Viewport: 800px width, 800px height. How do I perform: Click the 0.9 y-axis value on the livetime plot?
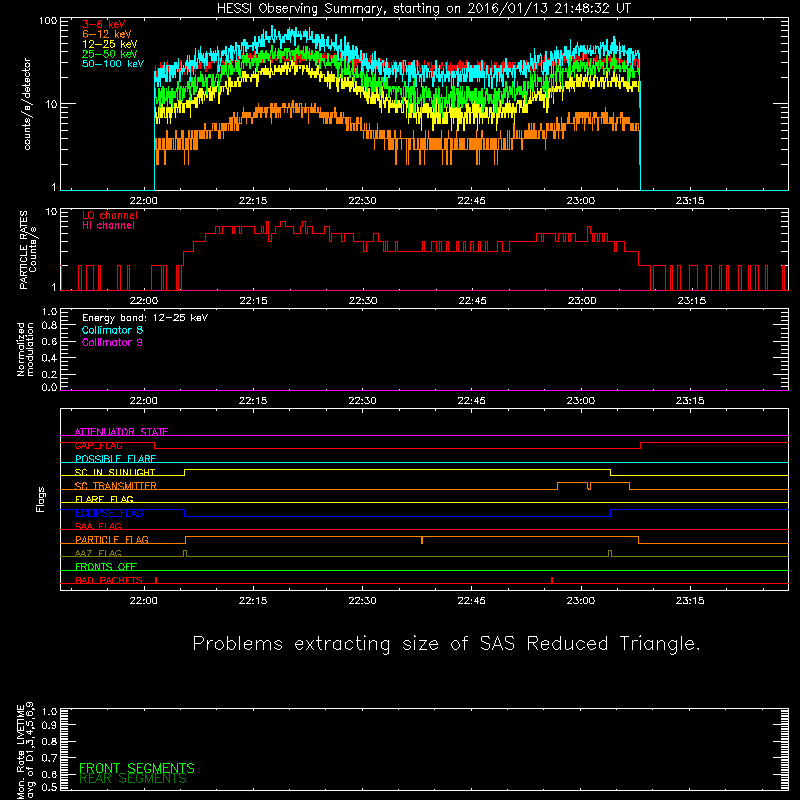pos(49,725)
